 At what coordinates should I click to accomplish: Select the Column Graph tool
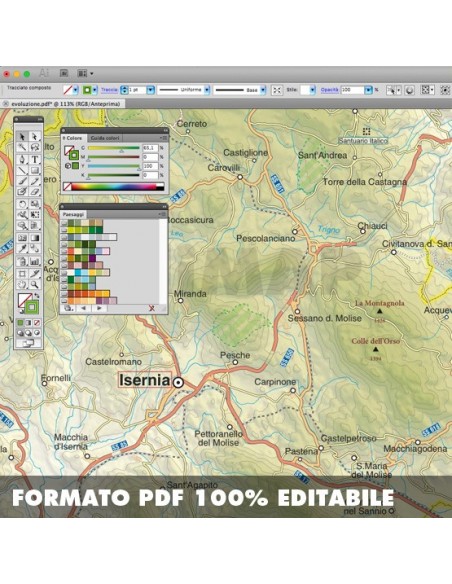(x=35, y=261)
